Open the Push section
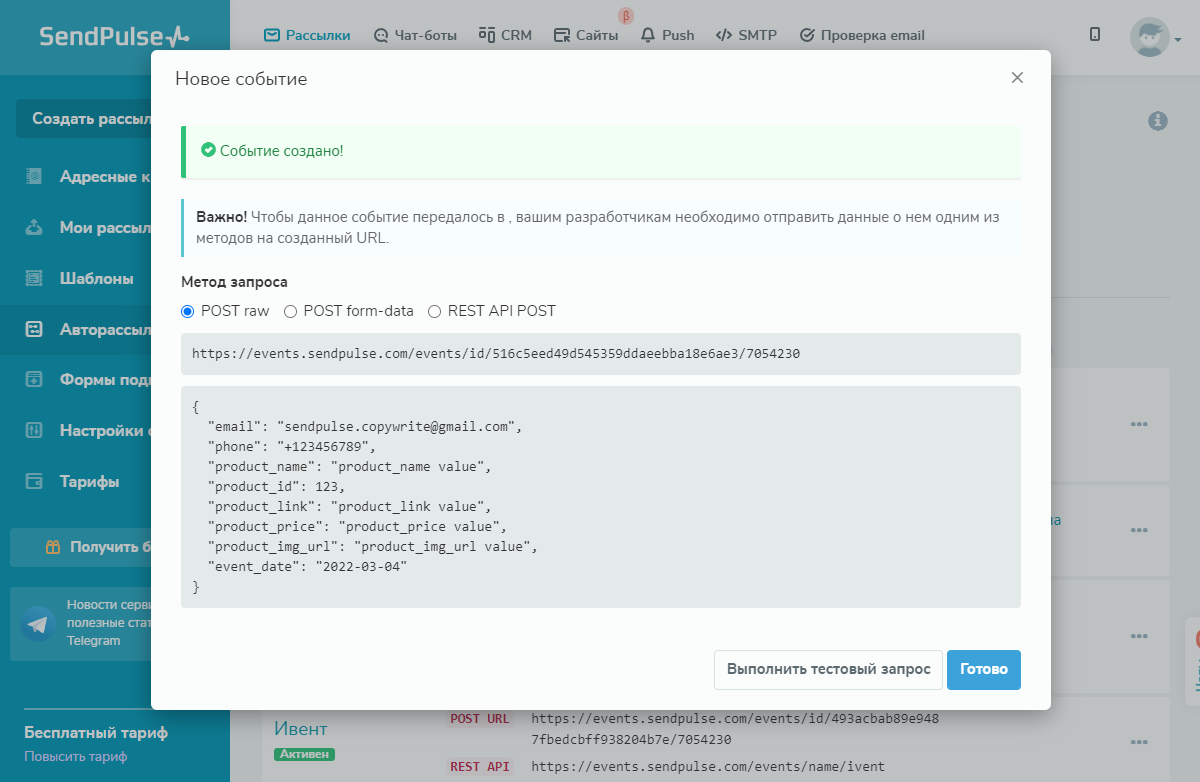1200x782 pixels. point(667,35)
